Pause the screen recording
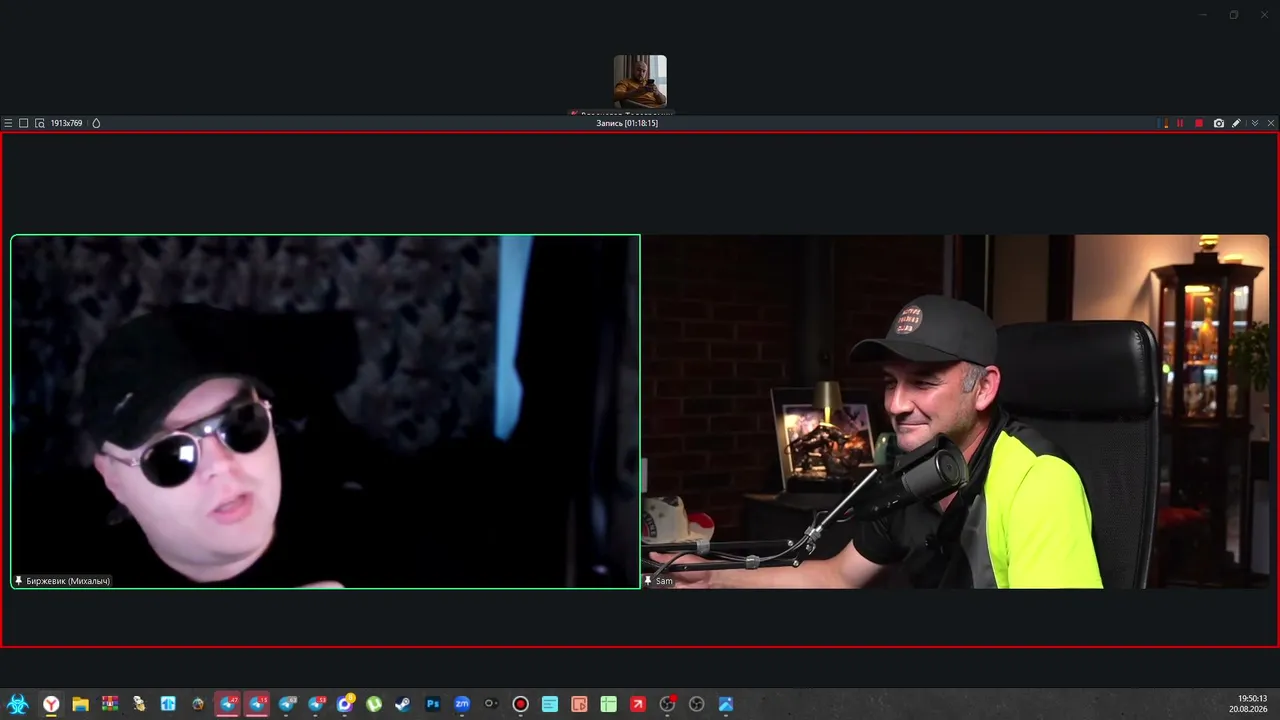This screenshot has width=1280, height=720. coord(1180,123)
